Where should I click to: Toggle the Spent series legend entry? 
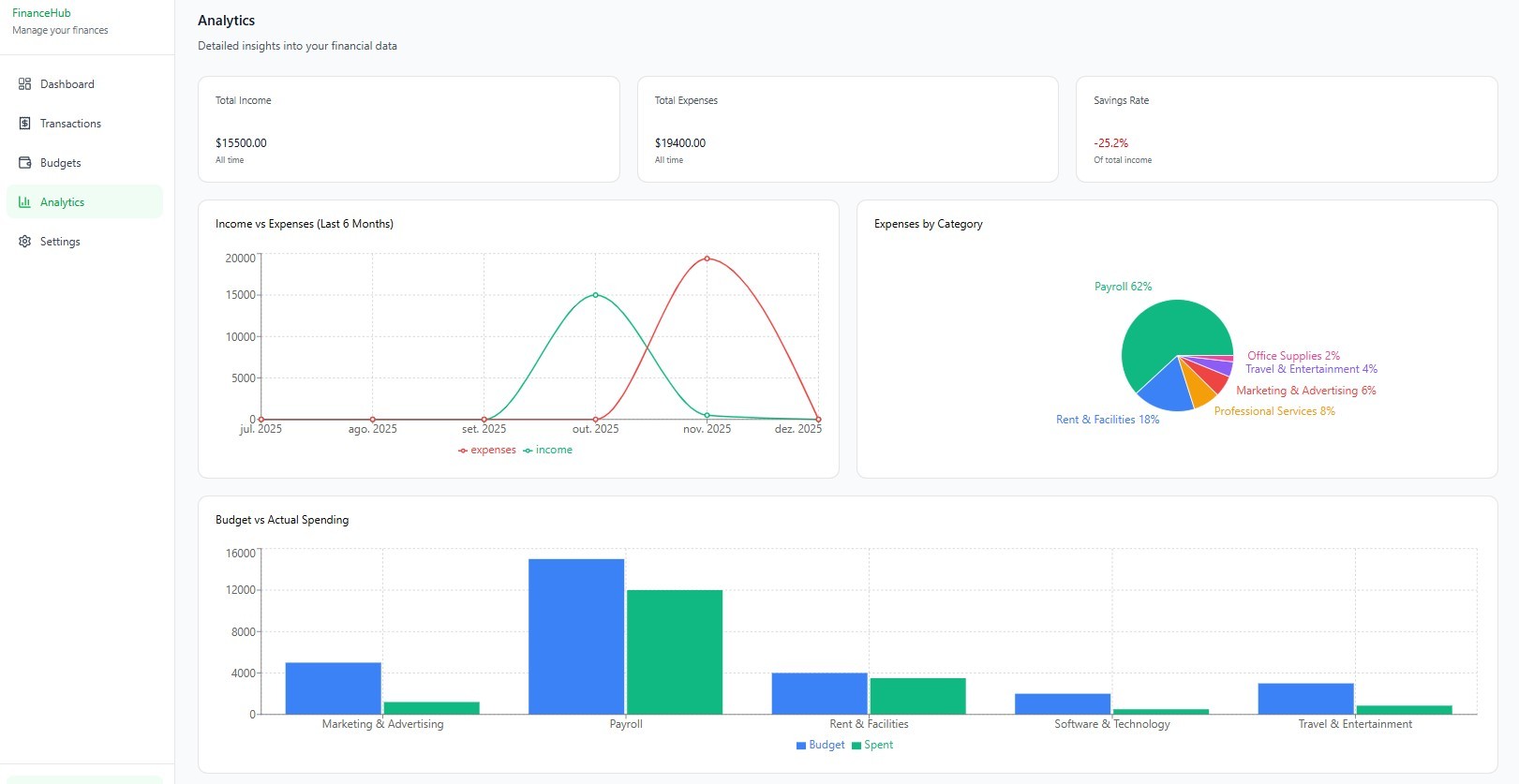[x=872, y=746]
